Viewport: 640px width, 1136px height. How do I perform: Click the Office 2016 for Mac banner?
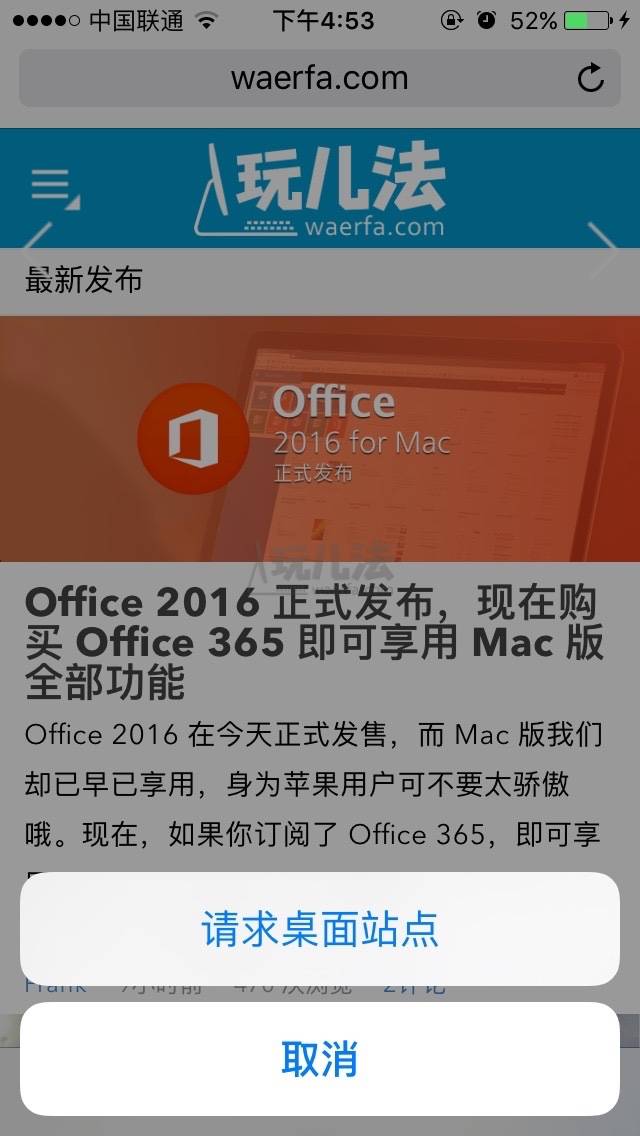[x=320, y=438]
